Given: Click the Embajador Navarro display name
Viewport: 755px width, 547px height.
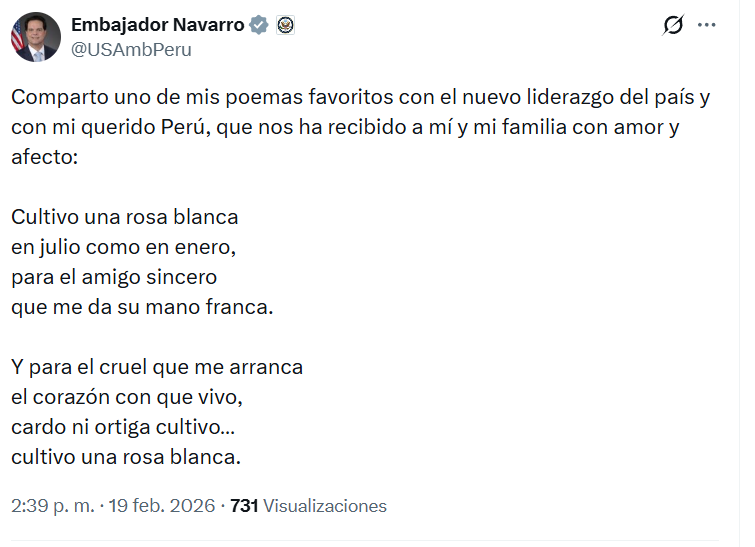Looking at the screenshot, I should [157, 26].
